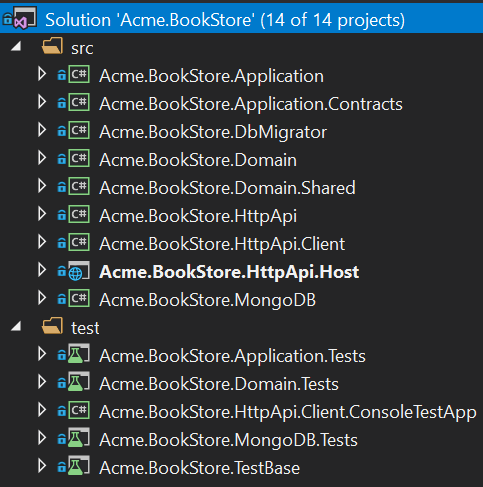483x487 pixels.
Task: Expand the Acme.BookStore.HttpApi.Client project node
Action: pyautogui.click(x=42, y=242)
